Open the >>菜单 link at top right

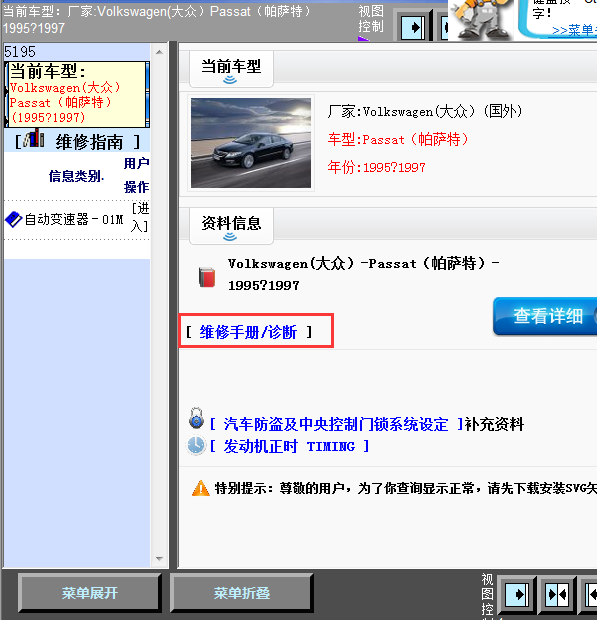pyautogui.click(x=574, y=30)
